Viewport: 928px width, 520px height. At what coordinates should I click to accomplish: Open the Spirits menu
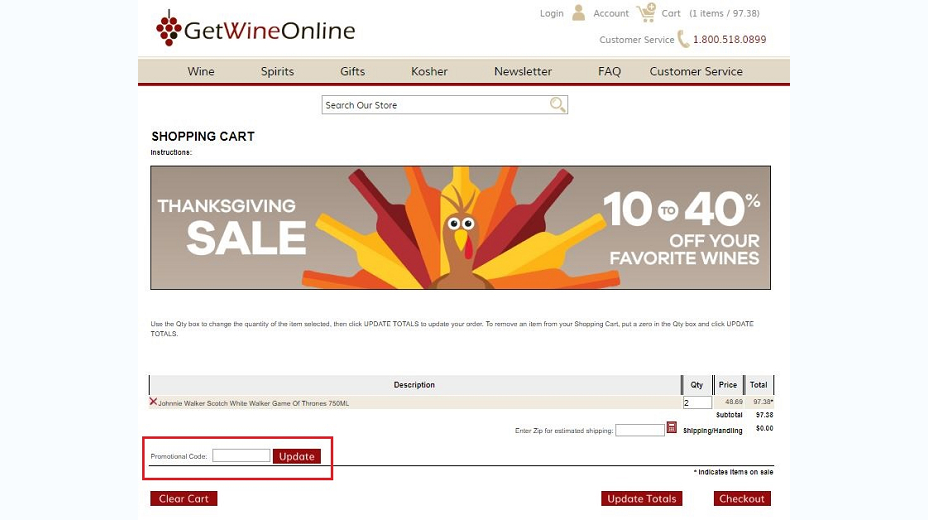[x=277, y=71]
